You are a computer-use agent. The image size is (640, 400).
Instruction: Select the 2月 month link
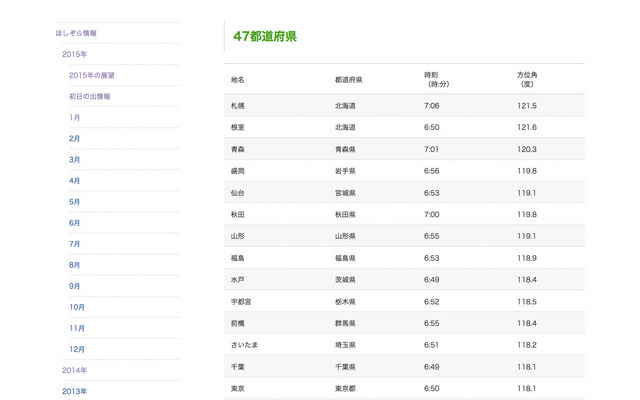(x=74, y=139)
